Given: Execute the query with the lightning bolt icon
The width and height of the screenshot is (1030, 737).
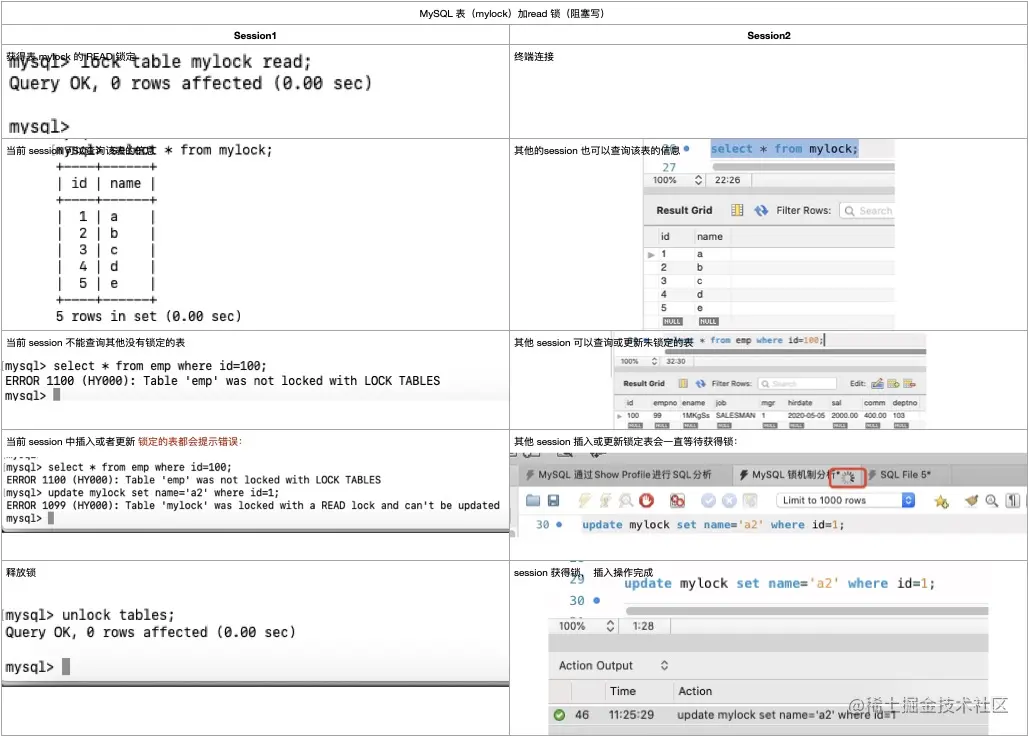Looking at the screenshot, I should (584, 501).
